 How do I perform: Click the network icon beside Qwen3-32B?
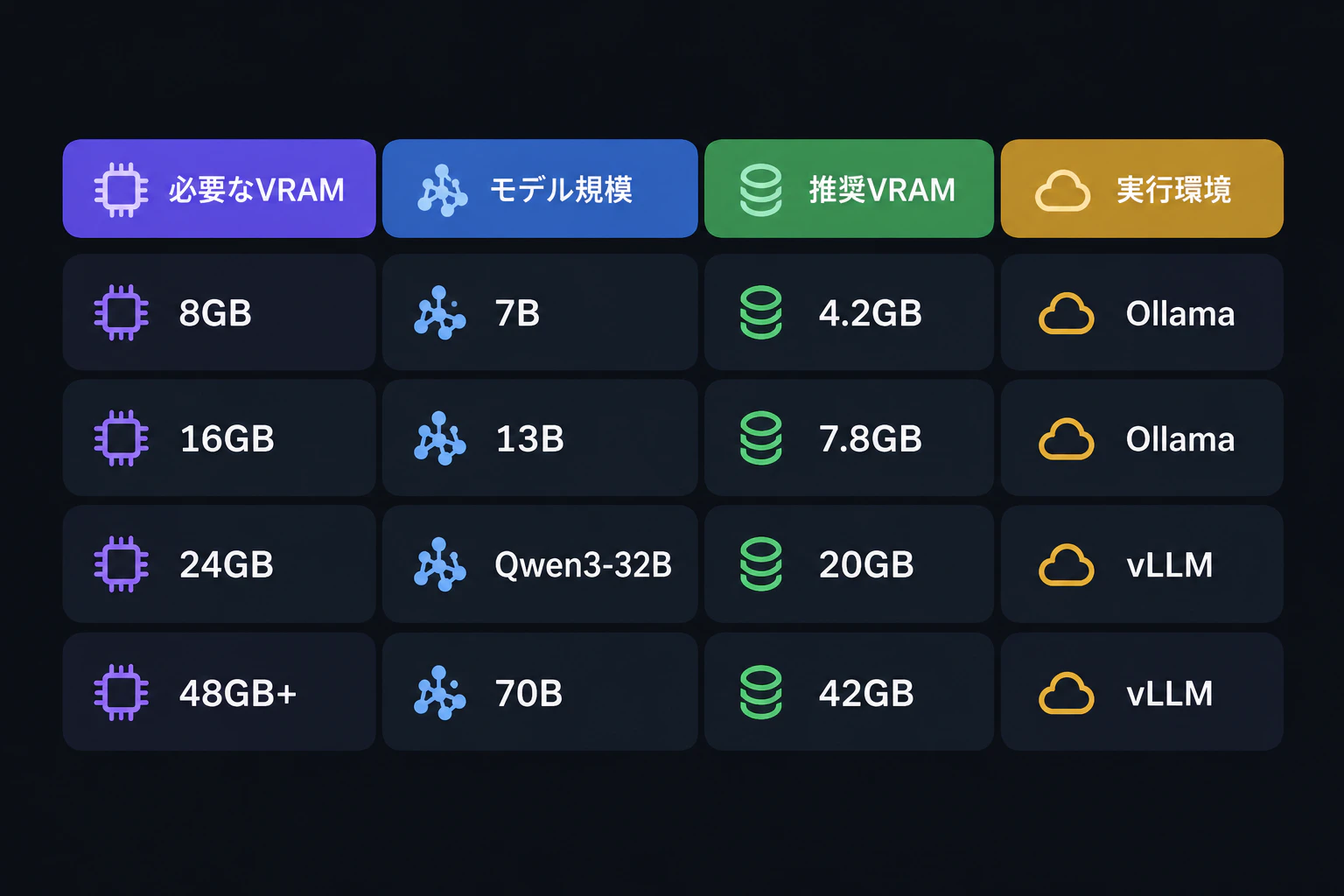pos(439,564)
